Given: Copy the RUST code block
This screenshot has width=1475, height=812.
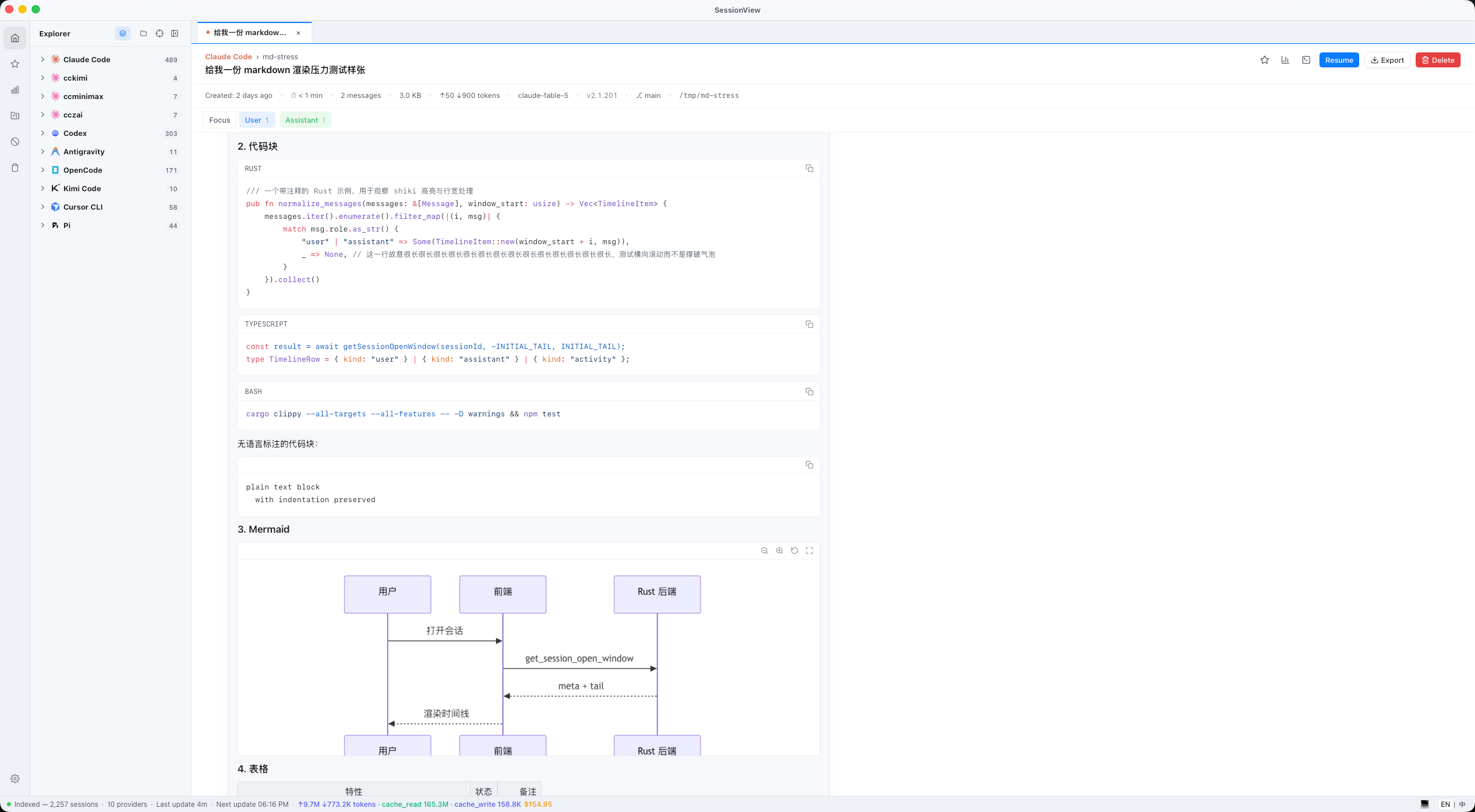Looking at the screenshot, I should point(810,168).
